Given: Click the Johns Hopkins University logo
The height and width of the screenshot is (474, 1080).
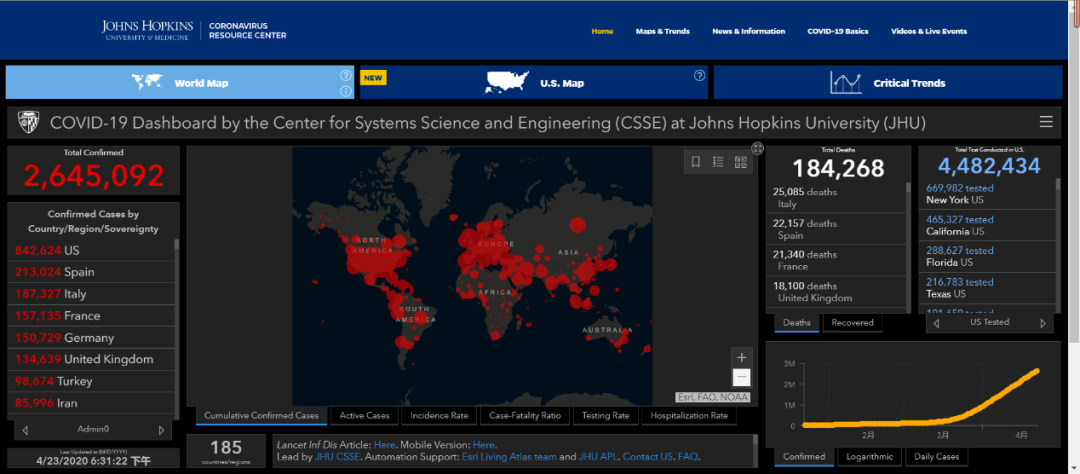Looking at the screenshot, I should click(147, 30).
